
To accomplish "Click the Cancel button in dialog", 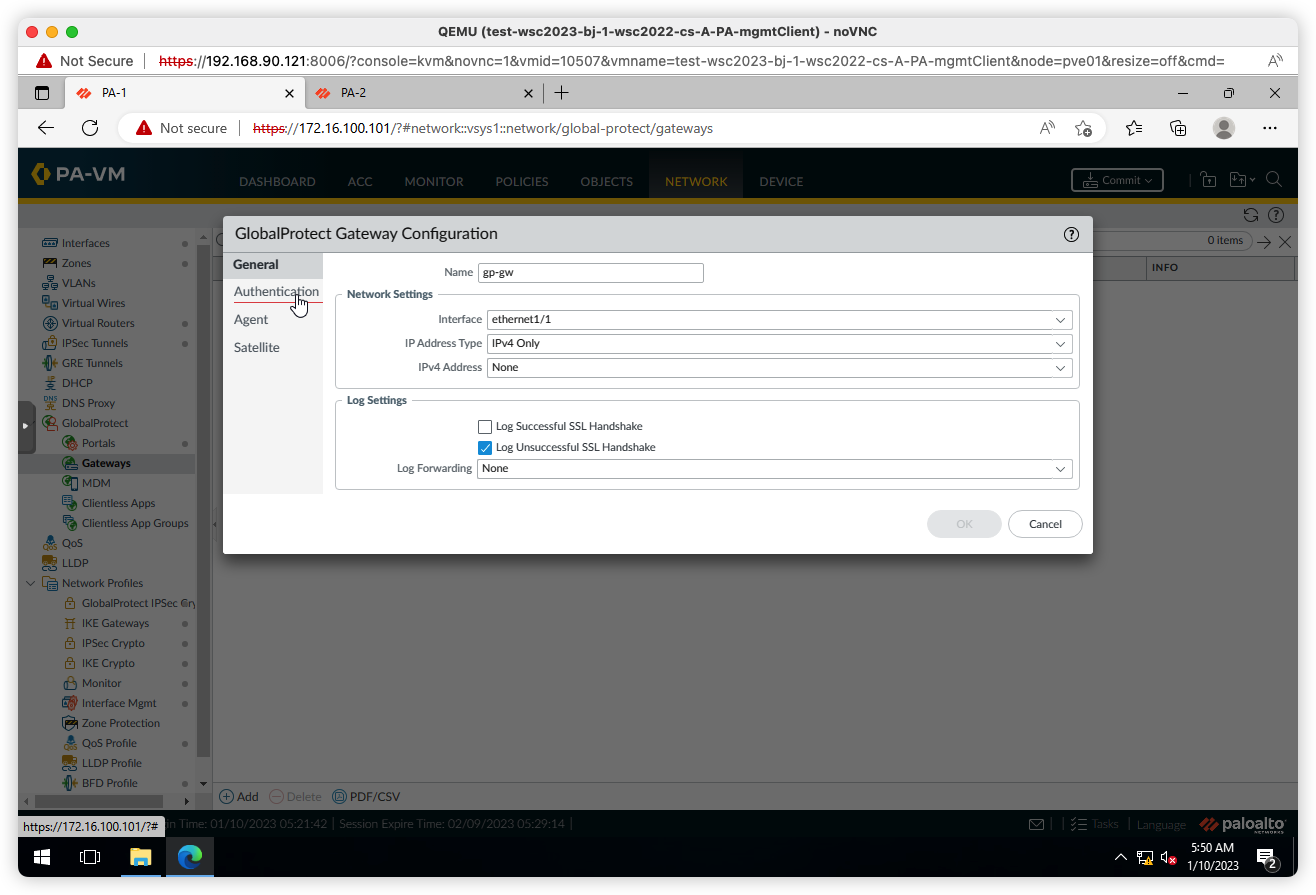I will tap(1045, 524).
